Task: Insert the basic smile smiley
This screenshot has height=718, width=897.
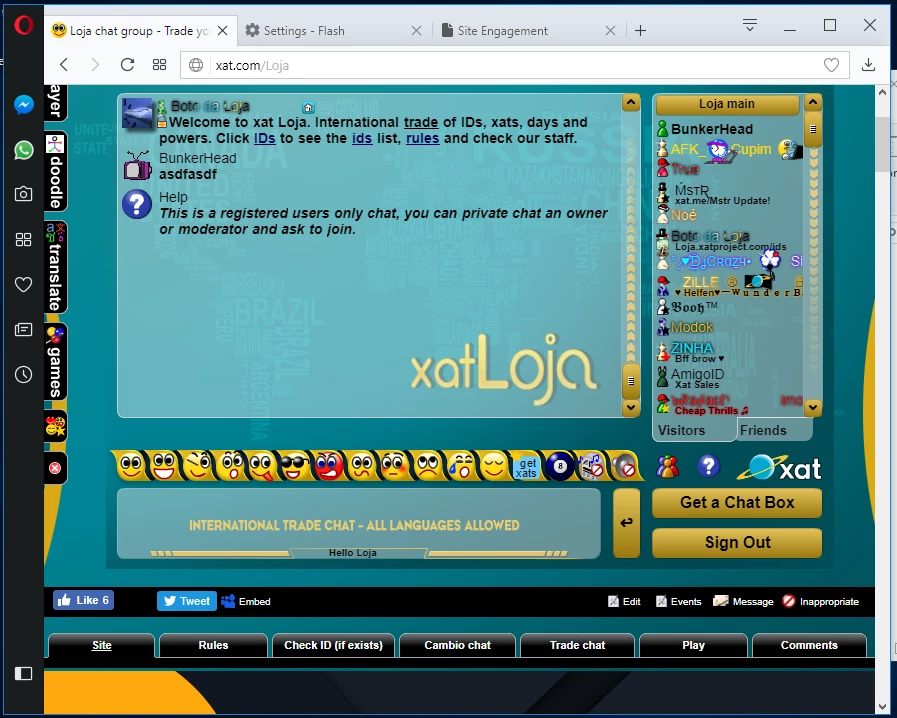Action: [x=131, y=466]
